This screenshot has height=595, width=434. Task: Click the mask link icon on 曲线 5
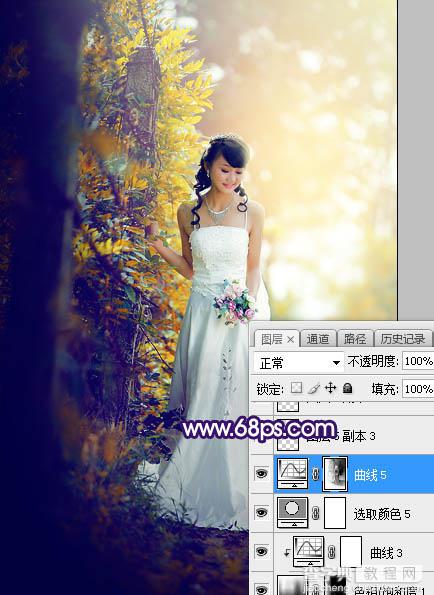click(x=315, y=474)
